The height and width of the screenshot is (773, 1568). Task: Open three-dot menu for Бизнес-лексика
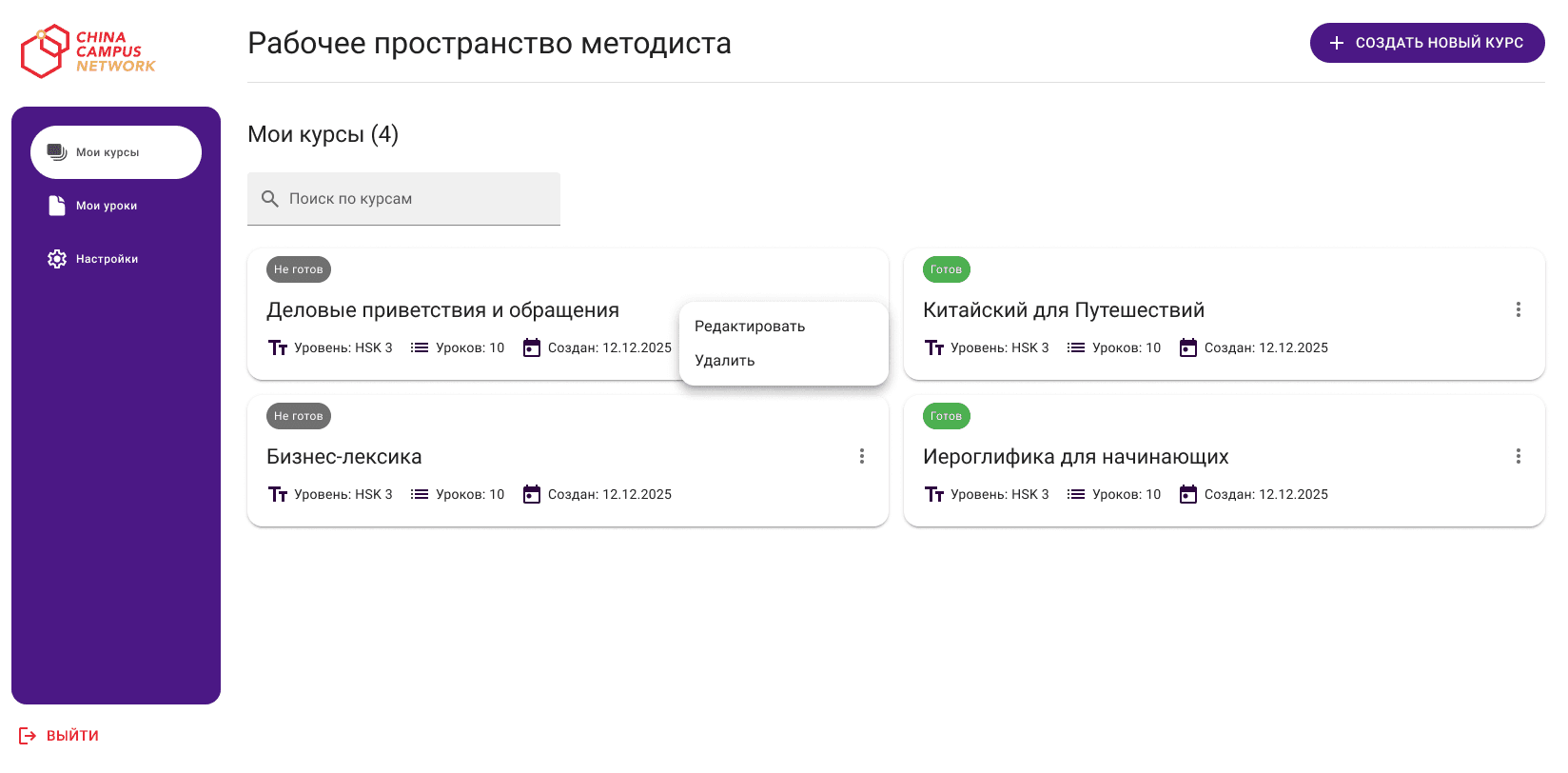pos(861,456)
